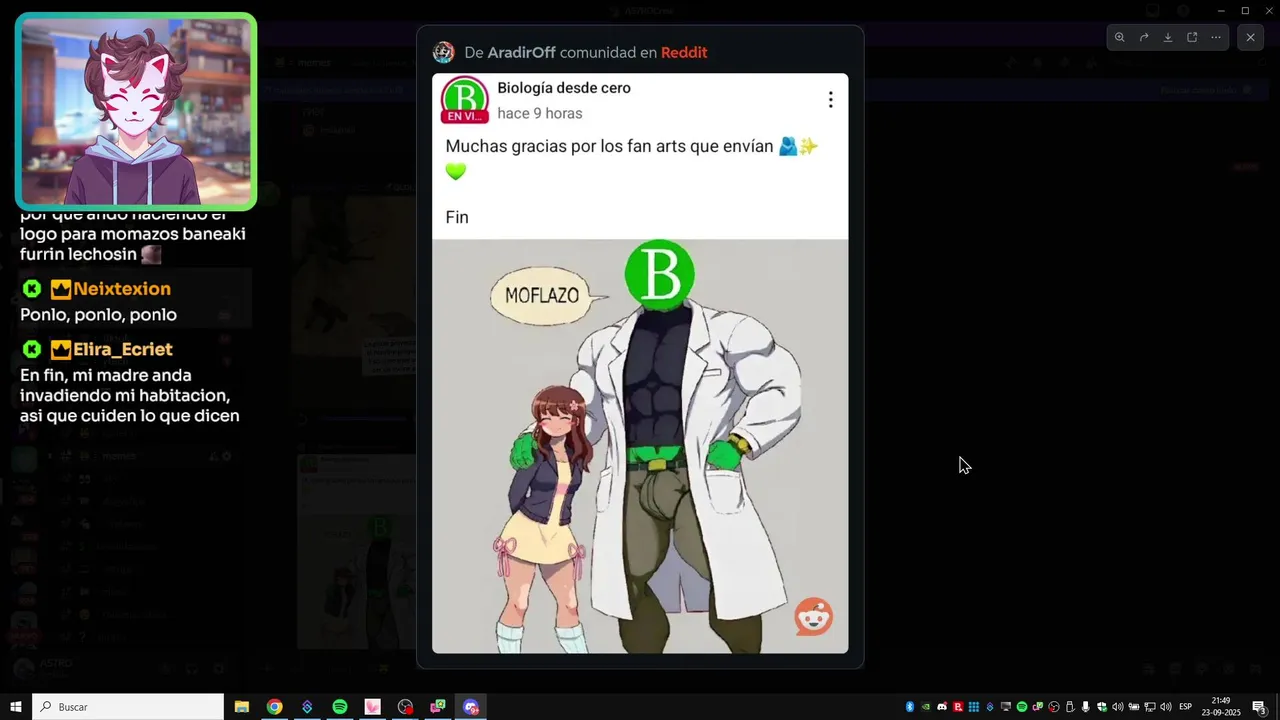Open File Explorer from the taskbar
Image resolution: width=1280 pixels, height=720 pixels.
pos(242,707)
